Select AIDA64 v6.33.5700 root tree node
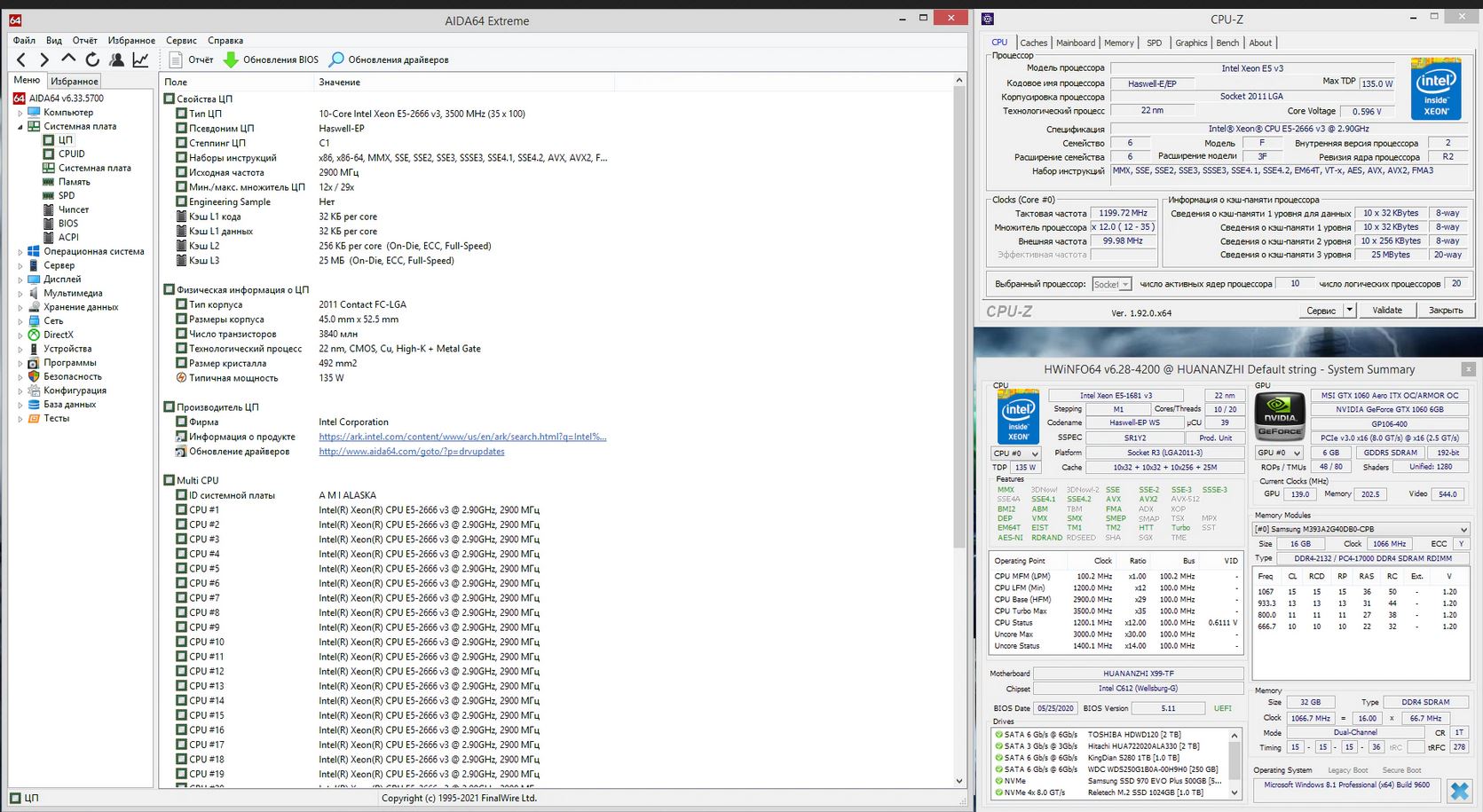 point(59,99)
